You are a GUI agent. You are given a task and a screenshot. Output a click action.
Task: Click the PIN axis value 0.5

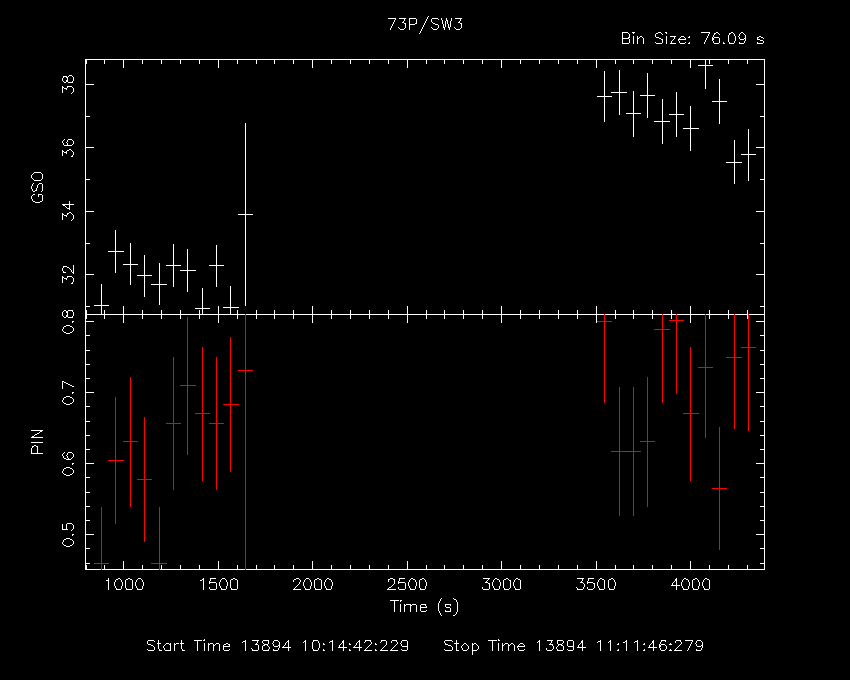tap(68, 535)
